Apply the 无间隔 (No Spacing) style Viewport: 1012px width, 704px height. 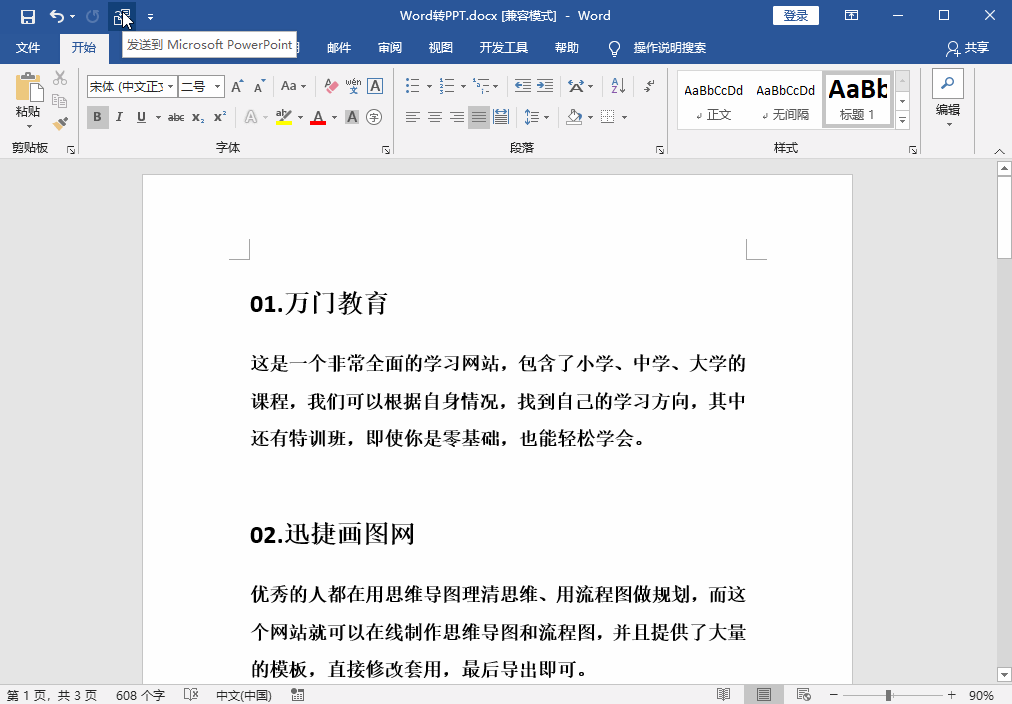coord(785,99)
